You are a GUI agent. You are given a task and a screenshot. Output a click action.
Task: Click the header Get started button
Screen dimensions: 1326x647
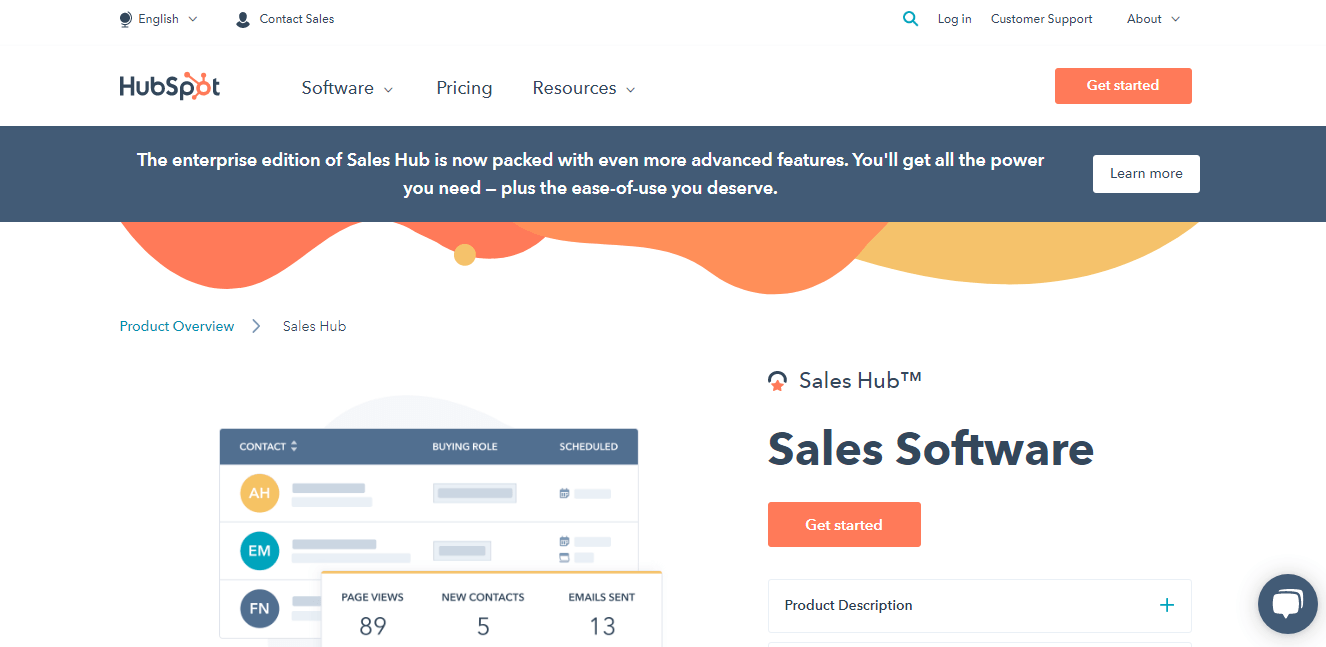1123,86
